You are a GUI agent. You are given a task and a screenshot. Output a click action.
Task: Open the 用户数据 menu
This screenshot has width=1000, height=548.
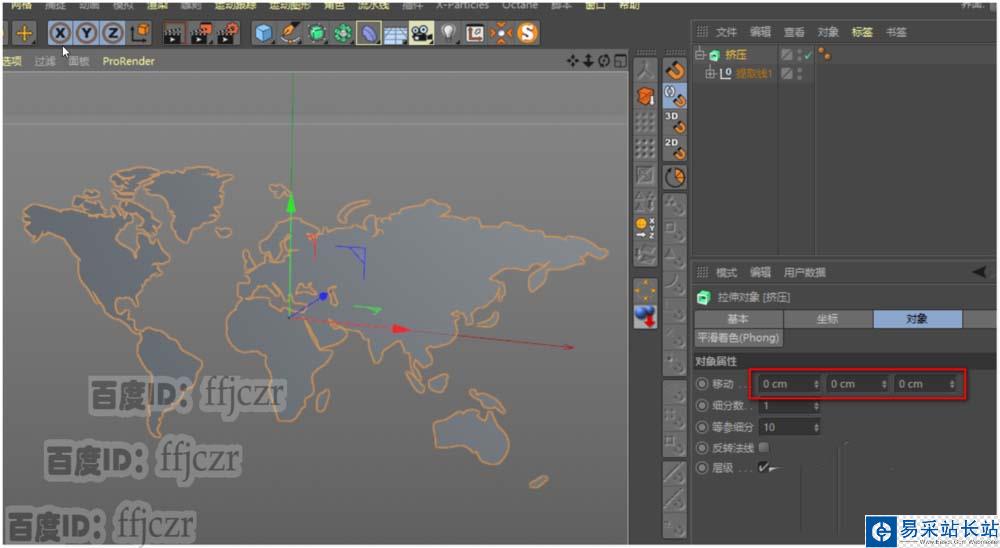804,272
